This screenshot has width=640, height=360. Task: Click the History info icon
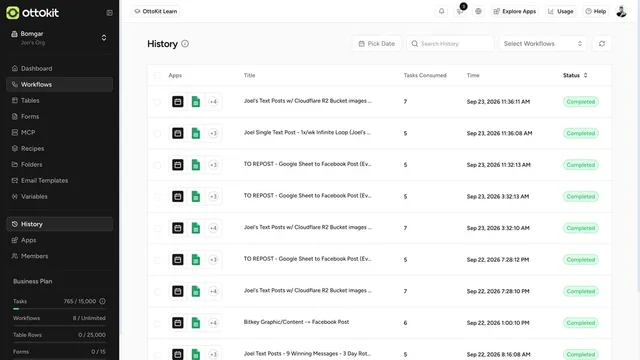[x=185, y=44]
